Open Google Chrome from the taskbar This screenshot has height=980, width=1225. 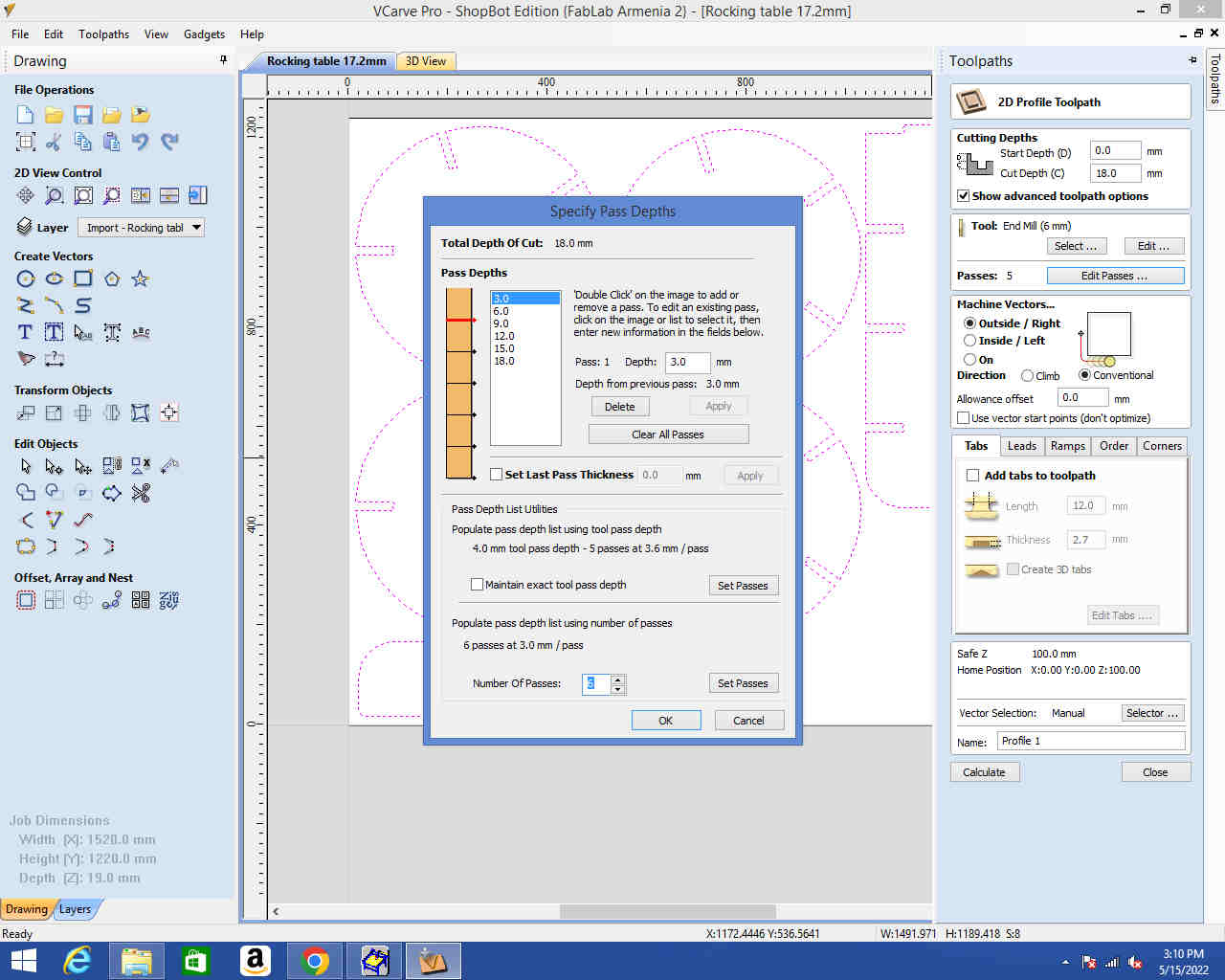315,961
